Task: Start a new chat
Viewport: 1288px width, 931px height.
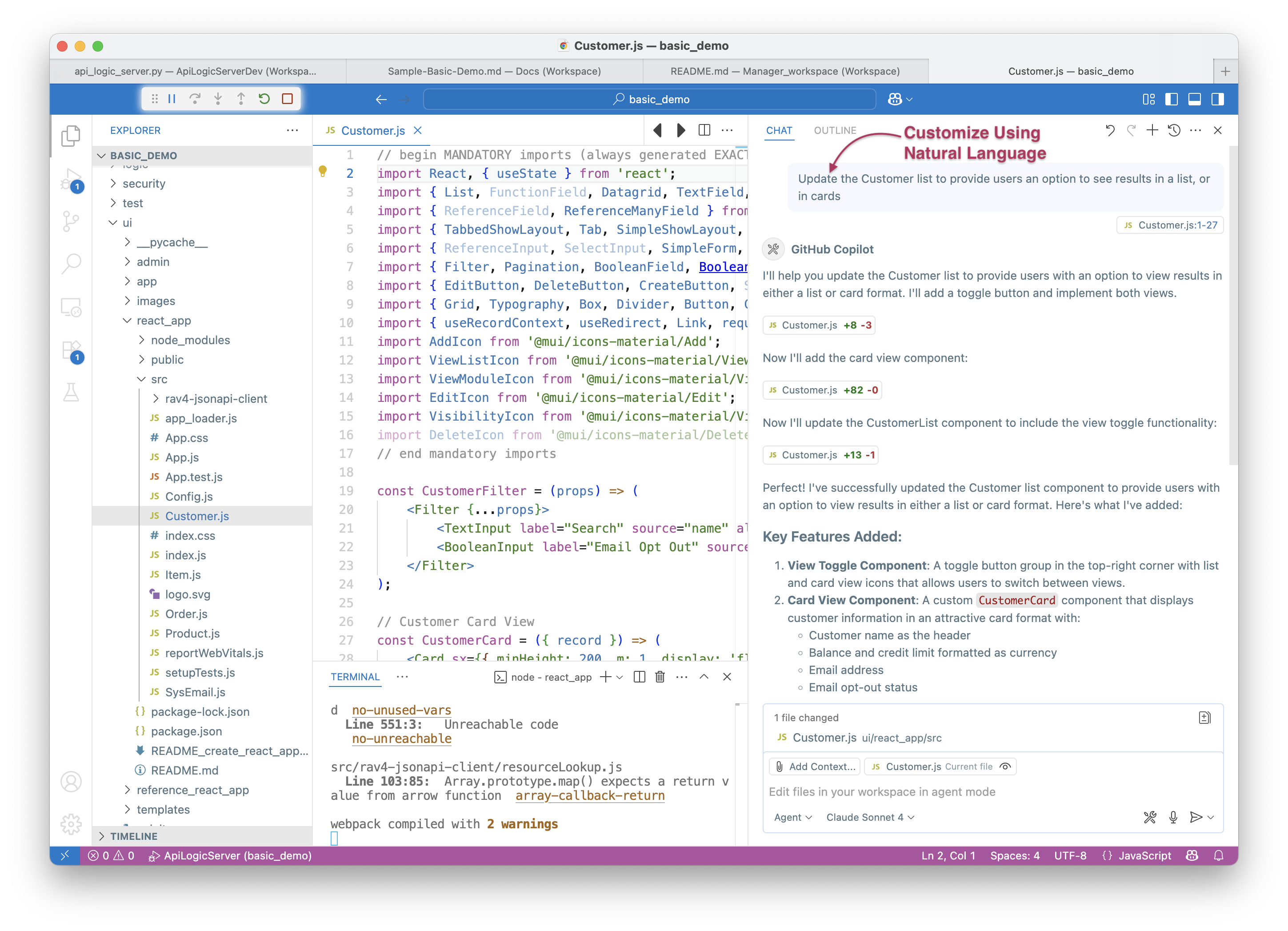Action: pyautogui.click(x=1152, y=130)
